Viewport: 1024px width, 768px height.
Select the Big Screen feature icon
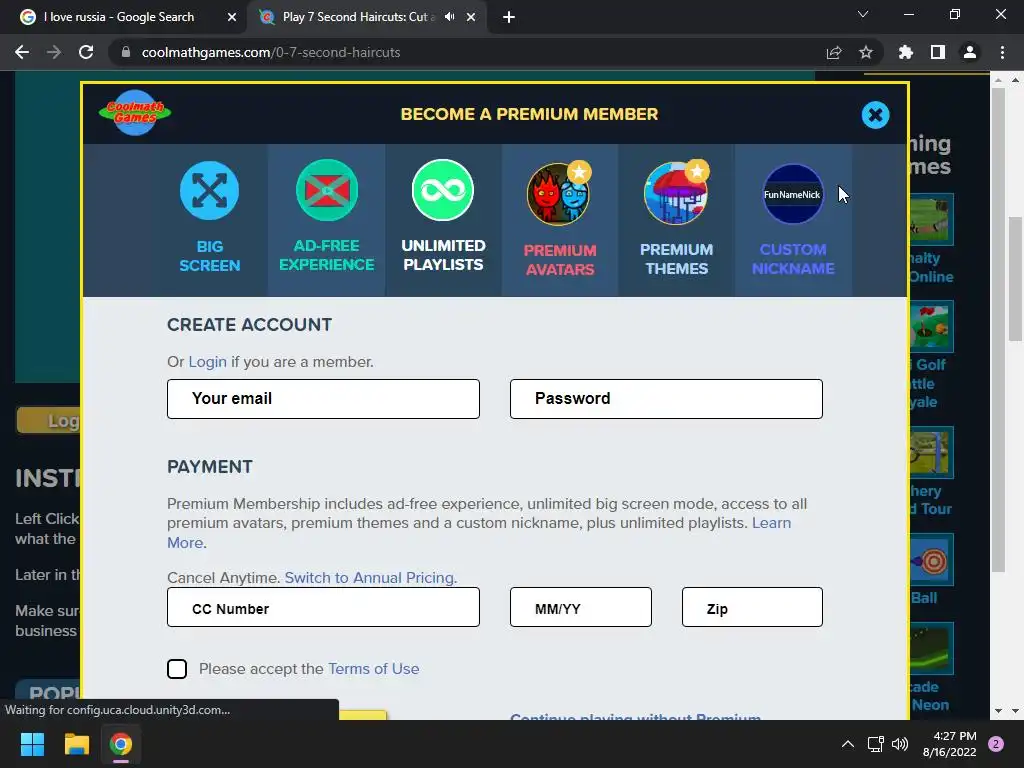(210, 191)
